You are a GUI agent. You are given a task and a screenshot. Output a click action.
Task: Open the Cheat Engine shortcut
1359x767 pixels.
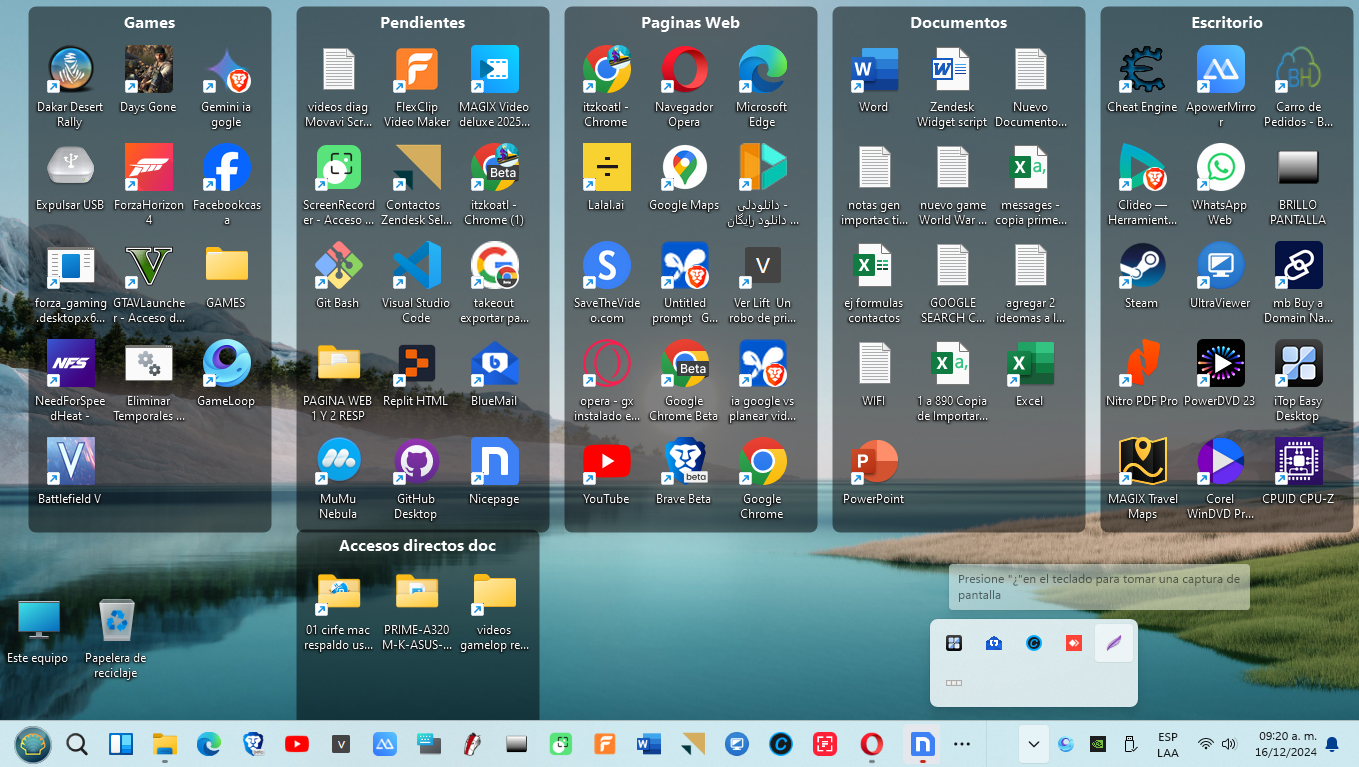[x=1142, y=70]
